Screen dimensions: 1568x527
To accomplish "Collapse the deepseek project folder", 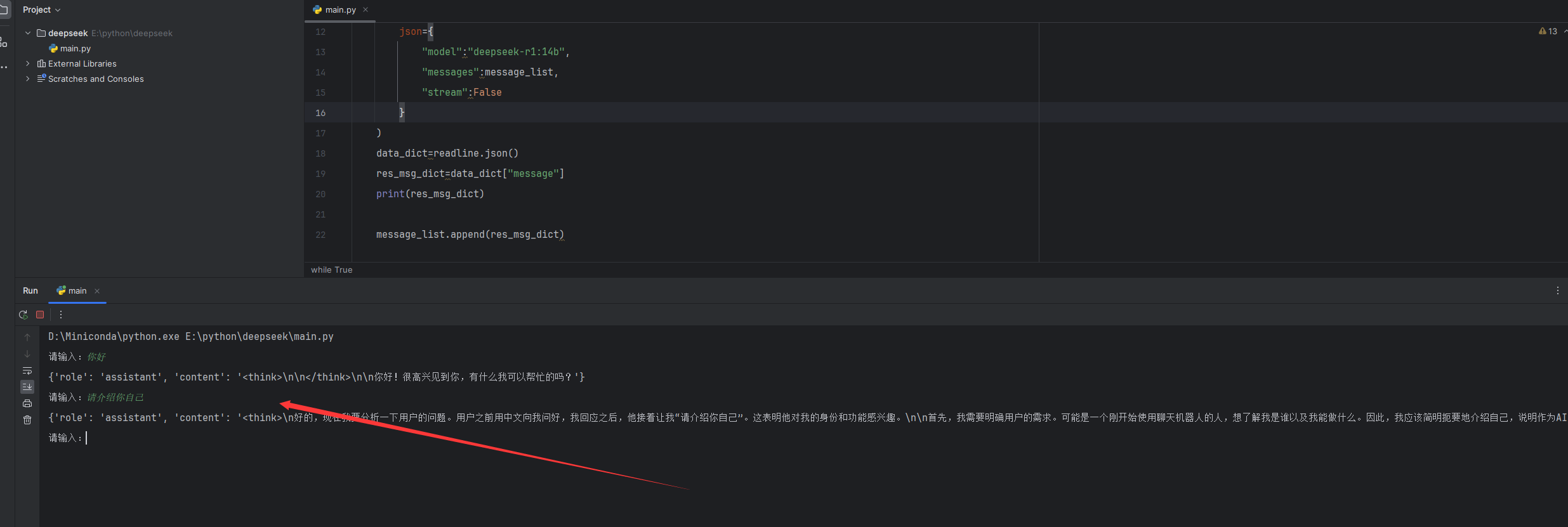I will coord(28,33).
